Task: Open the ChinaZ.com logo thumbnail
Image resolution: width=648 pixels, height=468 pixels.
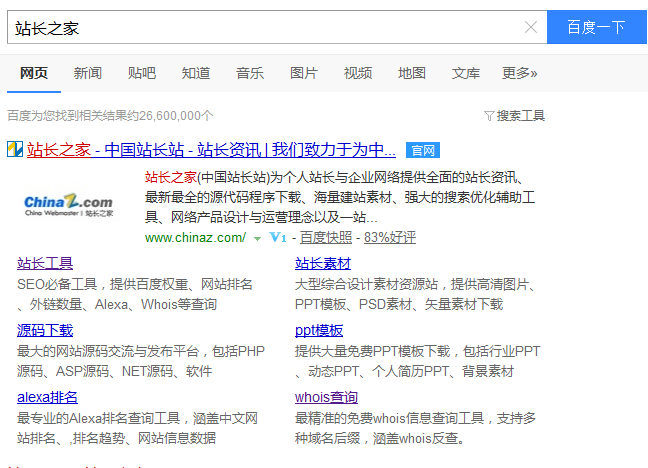Action: pos(69,205)
